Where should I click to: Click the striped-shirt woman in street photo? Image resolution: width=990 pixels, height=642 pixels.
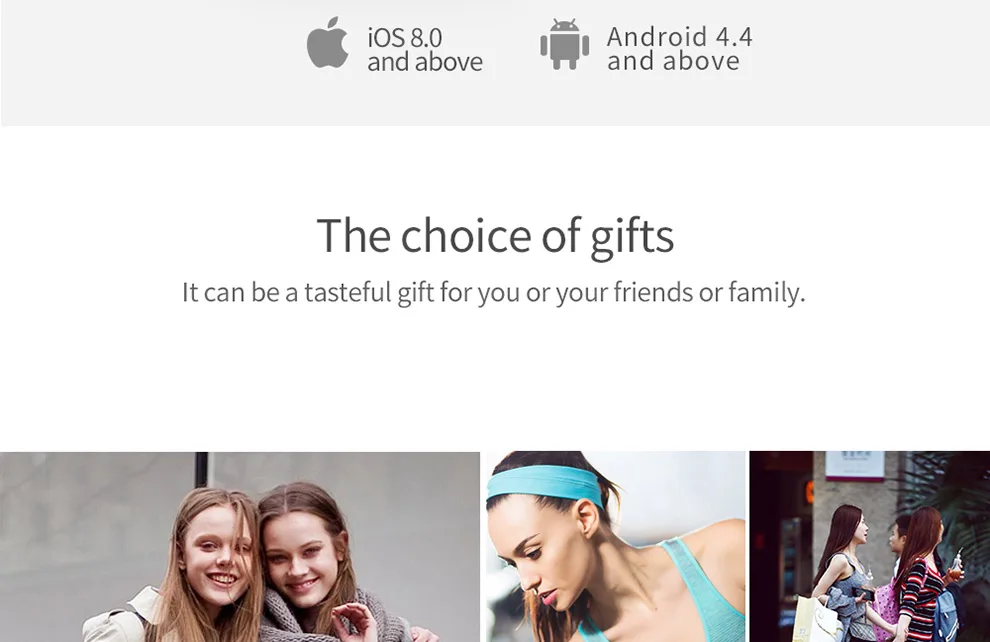[915, 581]
